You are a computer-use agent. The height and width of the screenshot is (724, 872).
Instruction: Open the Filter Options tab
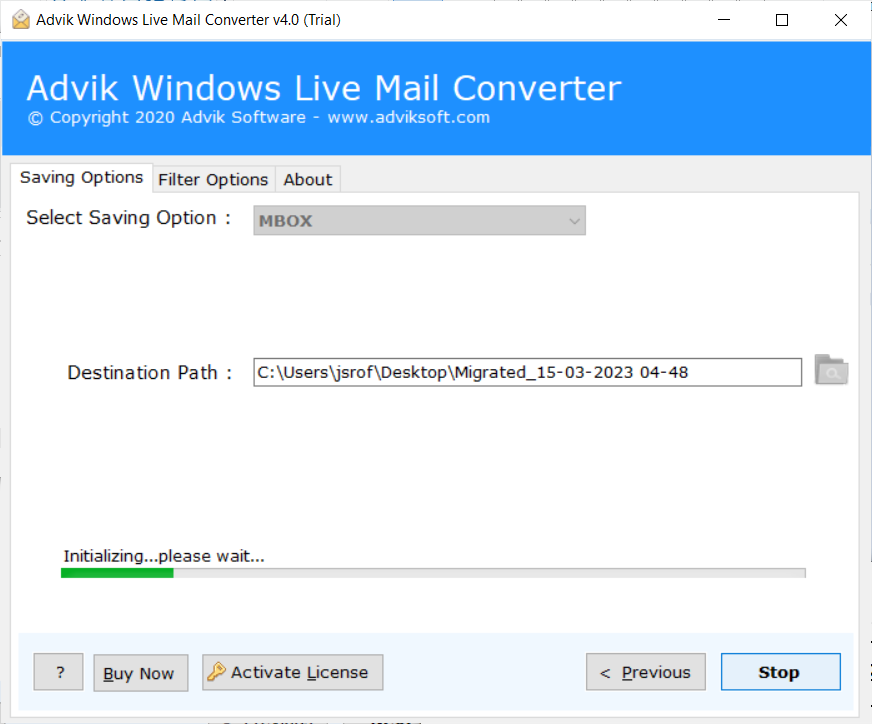click(x=213, y=180)
